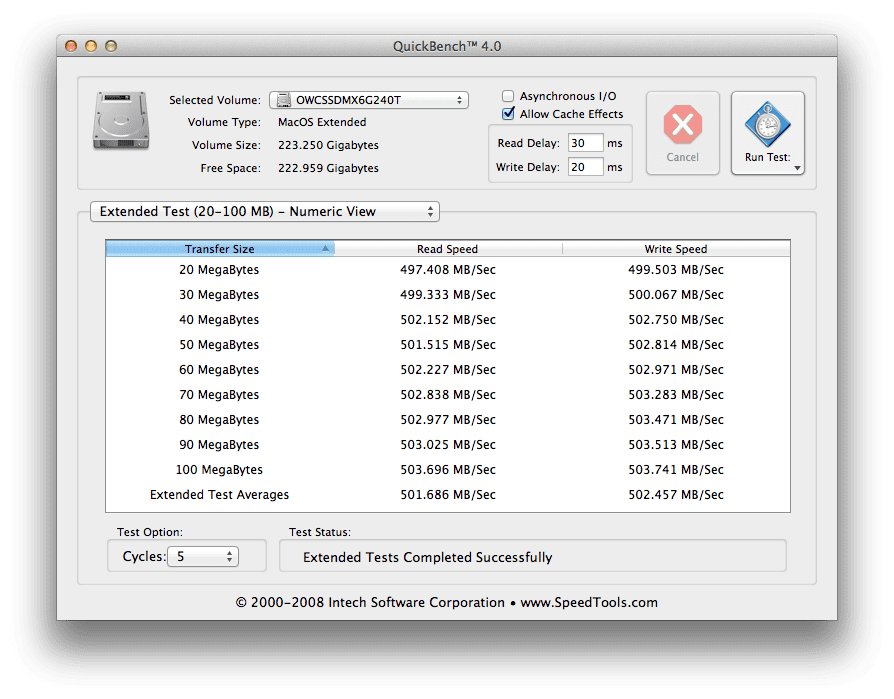This screenshot has width=894, height=699.
Task: Sort by Read Speed column header
Action: tap(447, 249)
